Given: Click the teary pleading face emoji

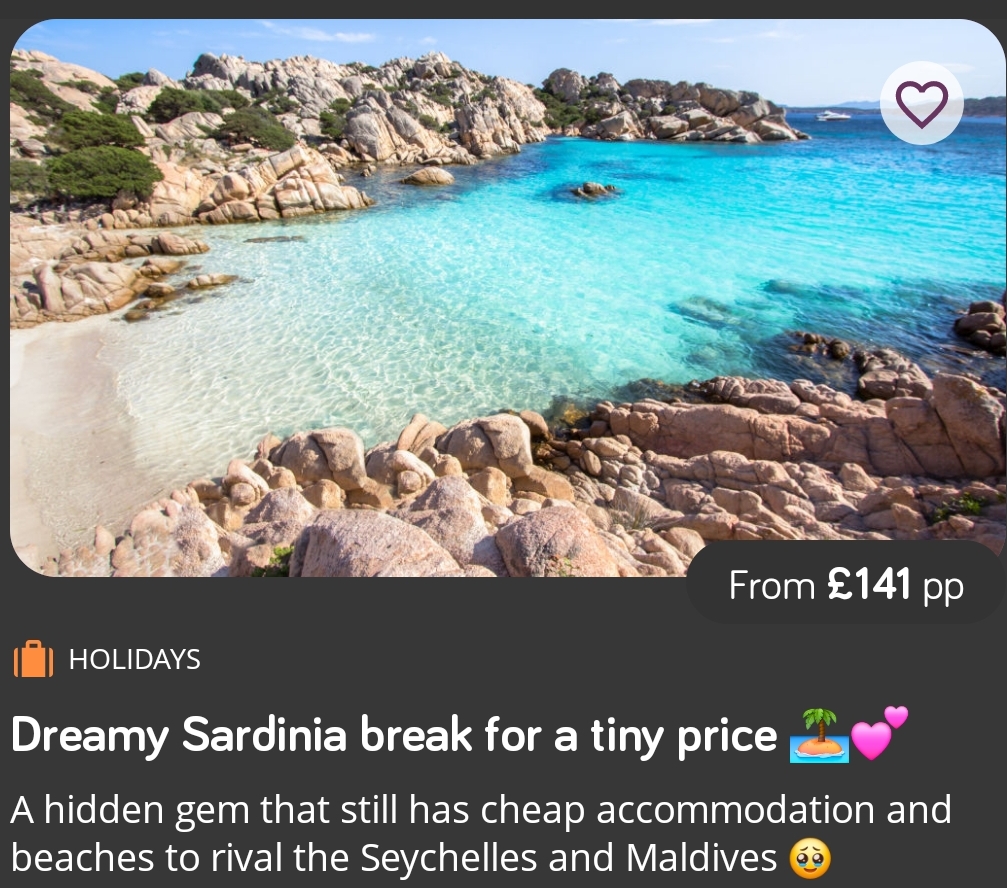Looking at the screenshot, I should point(810,858).
